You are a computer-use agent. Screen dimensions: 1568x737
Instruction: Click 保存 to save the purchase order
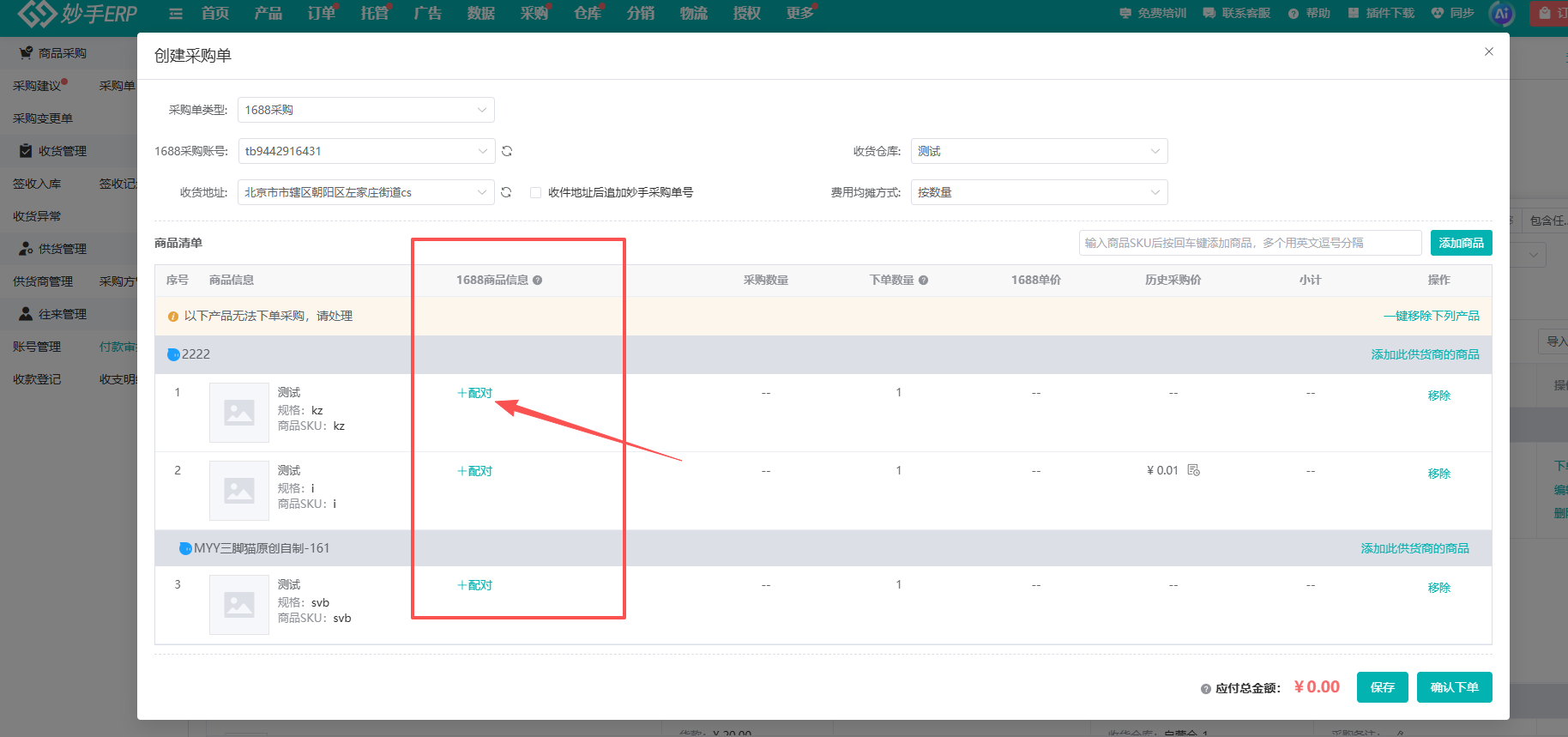click(x=1383, y=687)
